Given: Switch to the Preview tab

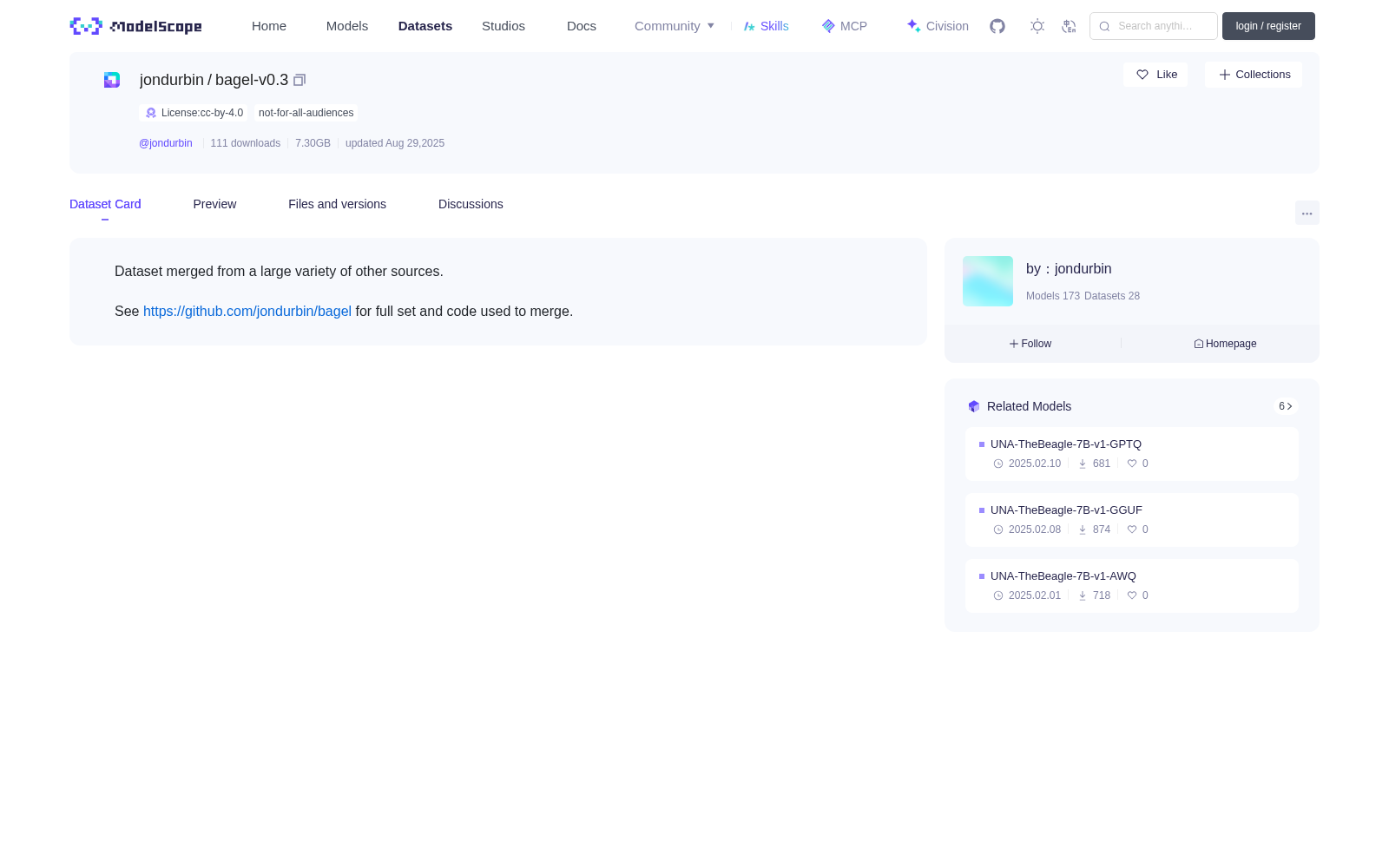Looking at the screenshot, I should pos(214,204).
